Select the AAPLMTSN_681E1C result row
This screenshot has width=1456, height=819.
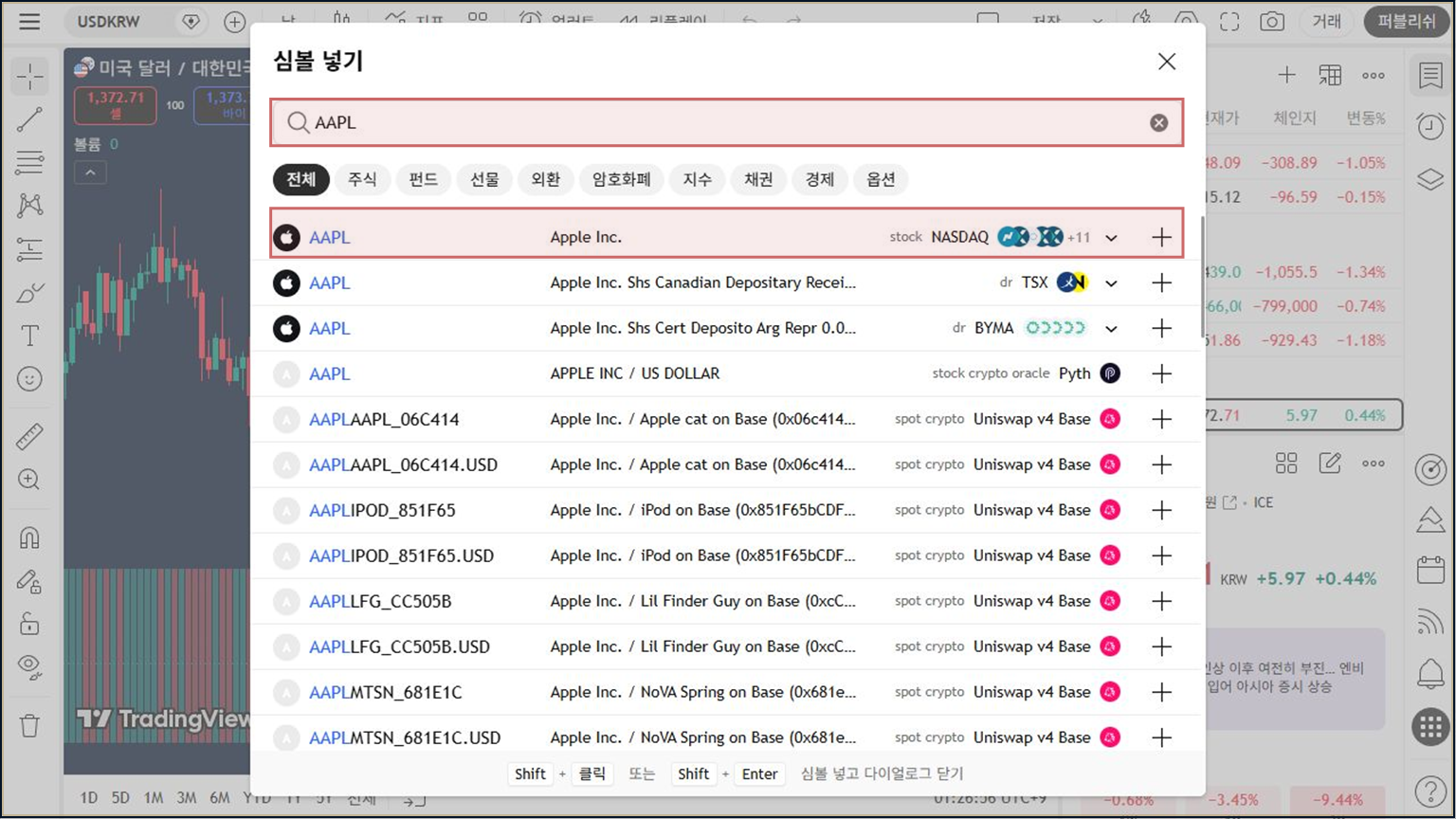click(727, 692)
